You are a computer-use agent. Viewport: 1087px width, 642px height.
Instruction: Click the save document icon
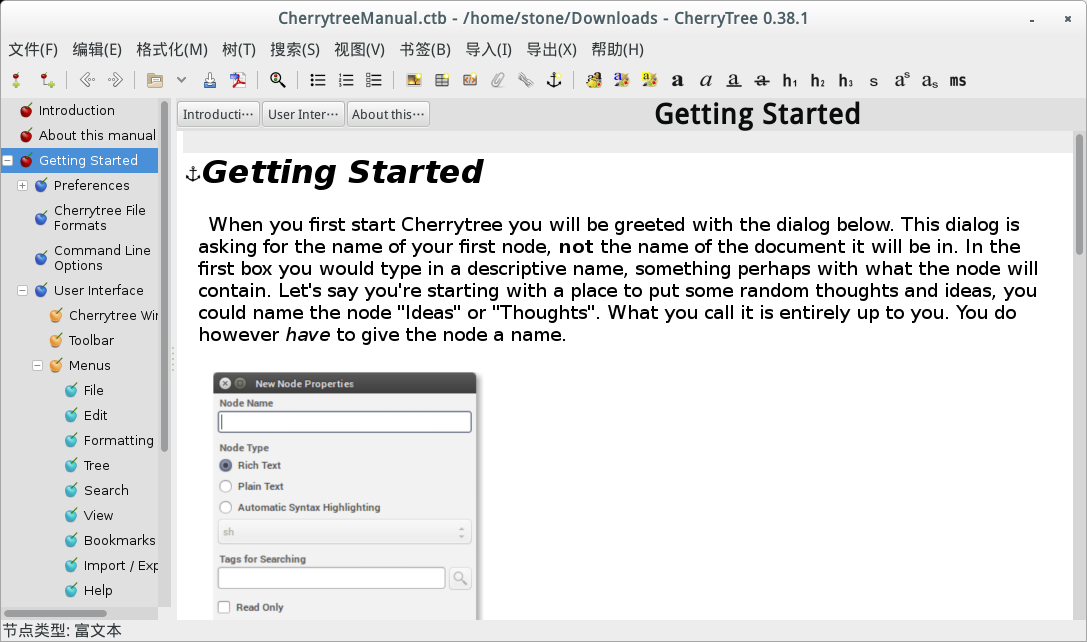click(210, 80)
